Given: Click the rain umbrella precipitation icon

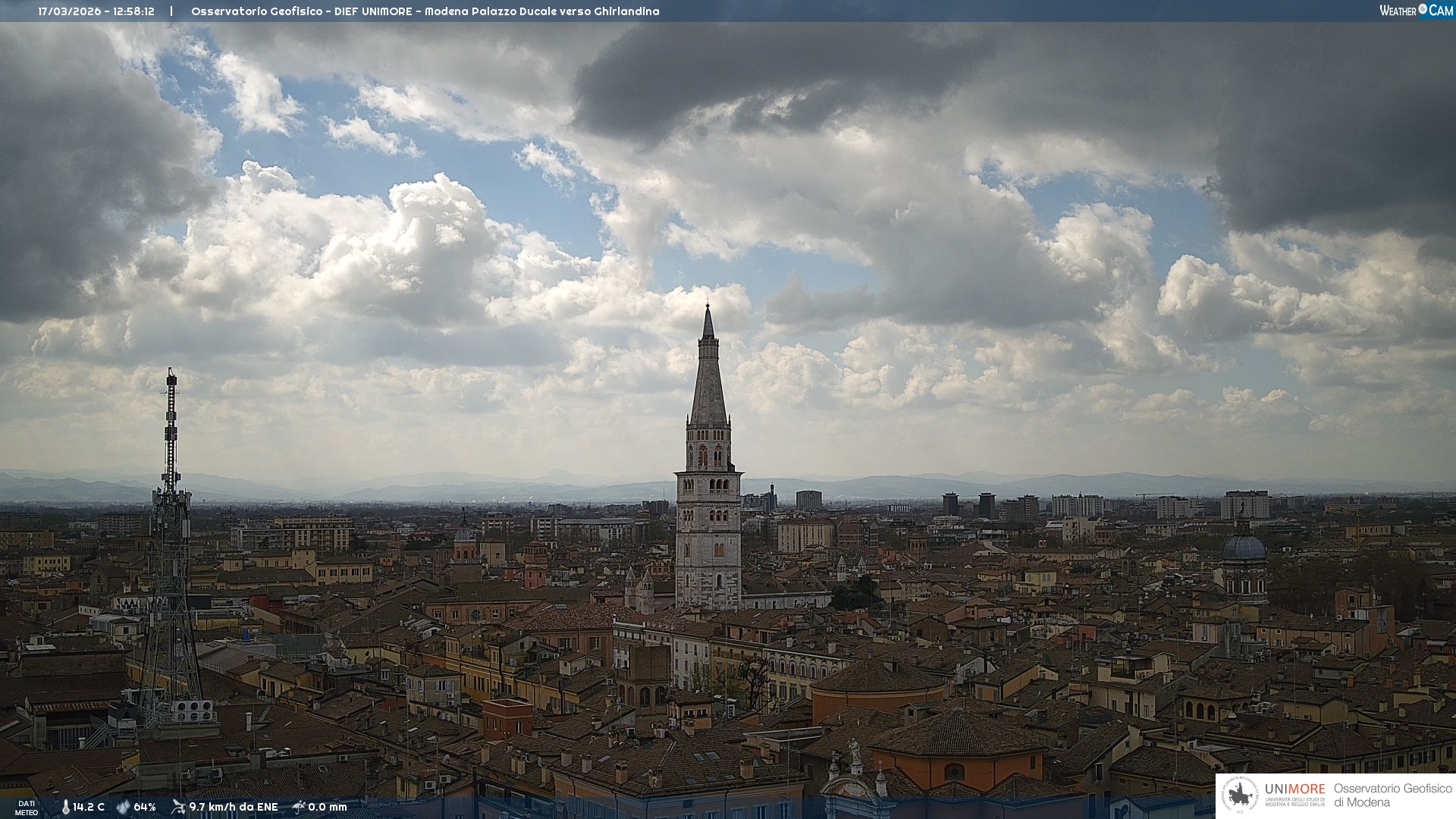Looking at the screenshot, I should click(299, 807).
